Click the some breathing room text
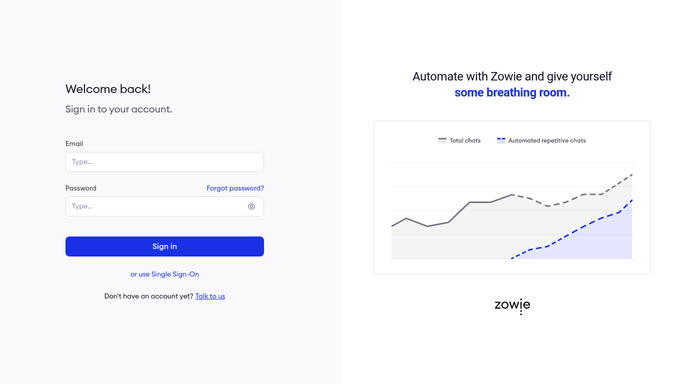The height and width of the screenshot is (384, 683). click(x=512, y=92)
